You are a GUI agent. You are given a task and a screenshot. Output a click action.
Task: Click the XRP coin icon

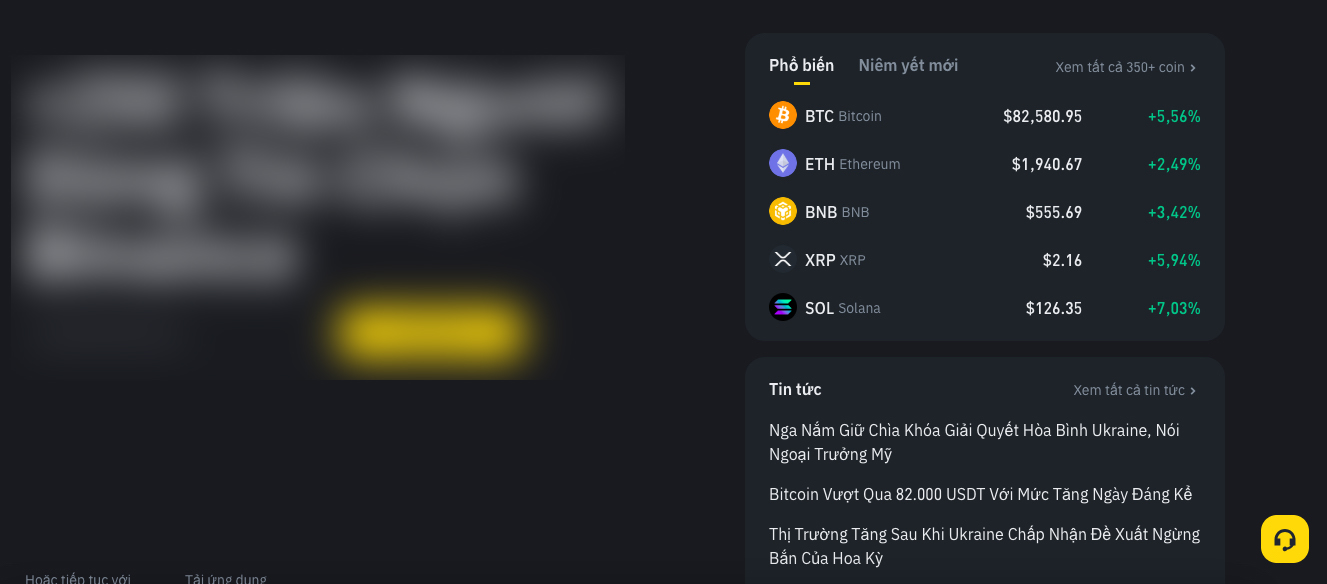tap(782, 260)
